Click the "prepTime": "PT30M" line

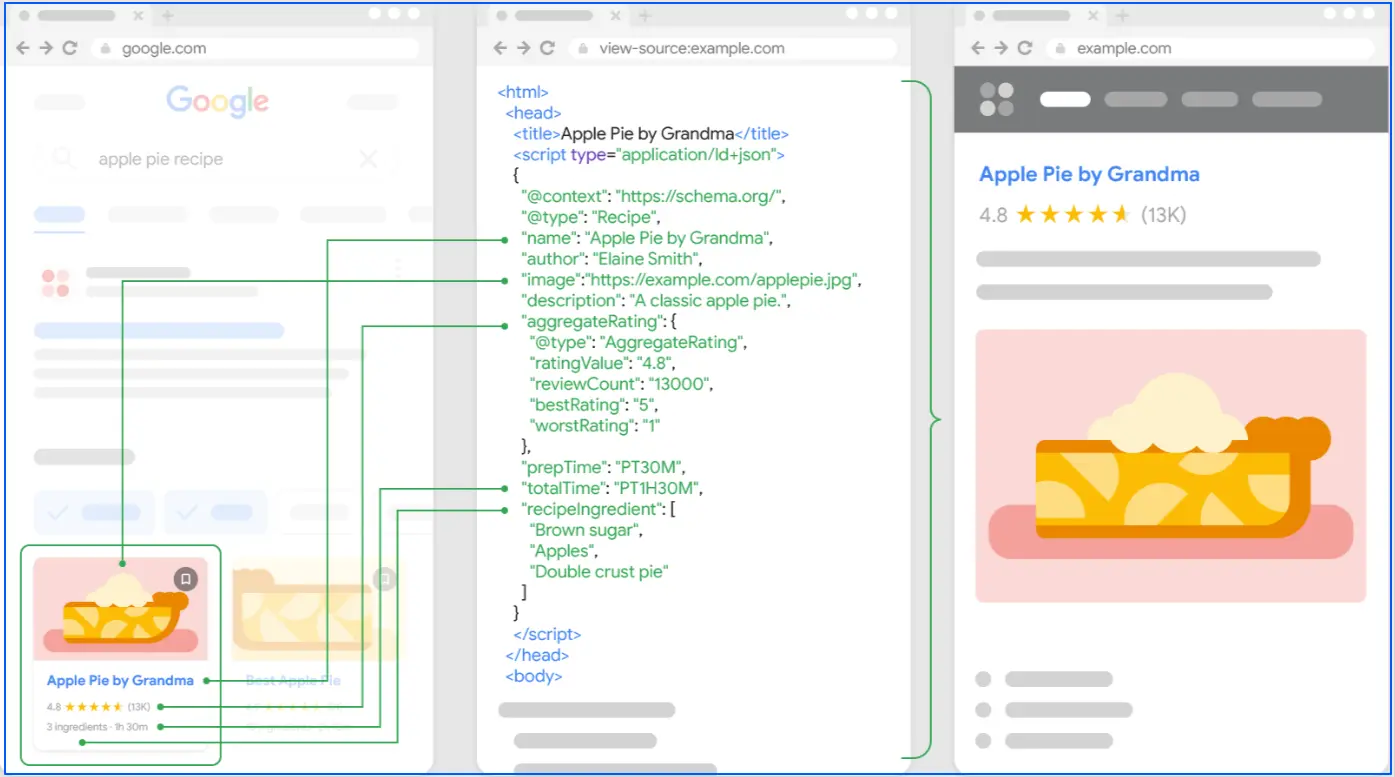coord(603,467)
